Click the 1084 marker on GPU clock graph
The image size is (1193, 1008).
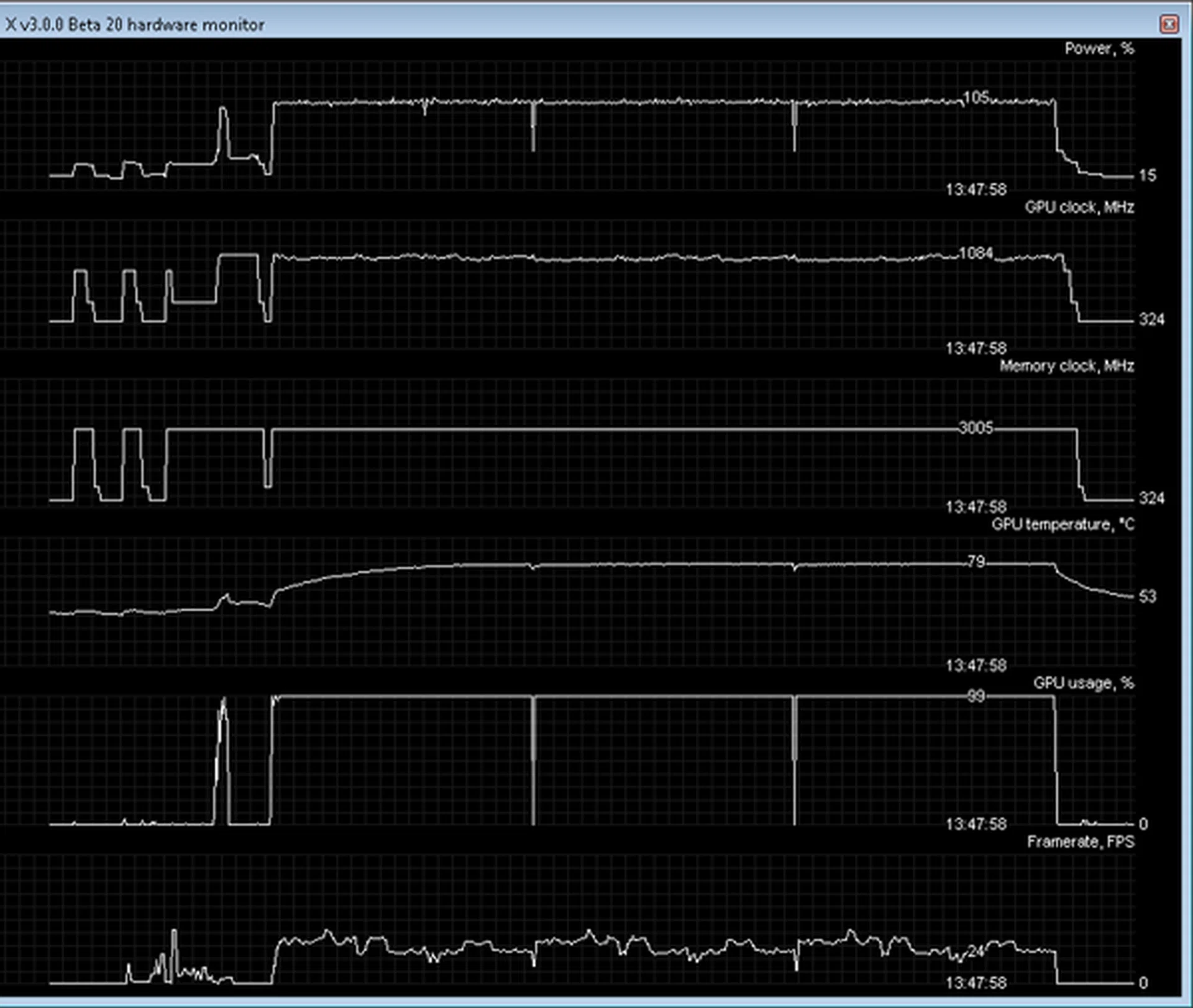[976, 253]
